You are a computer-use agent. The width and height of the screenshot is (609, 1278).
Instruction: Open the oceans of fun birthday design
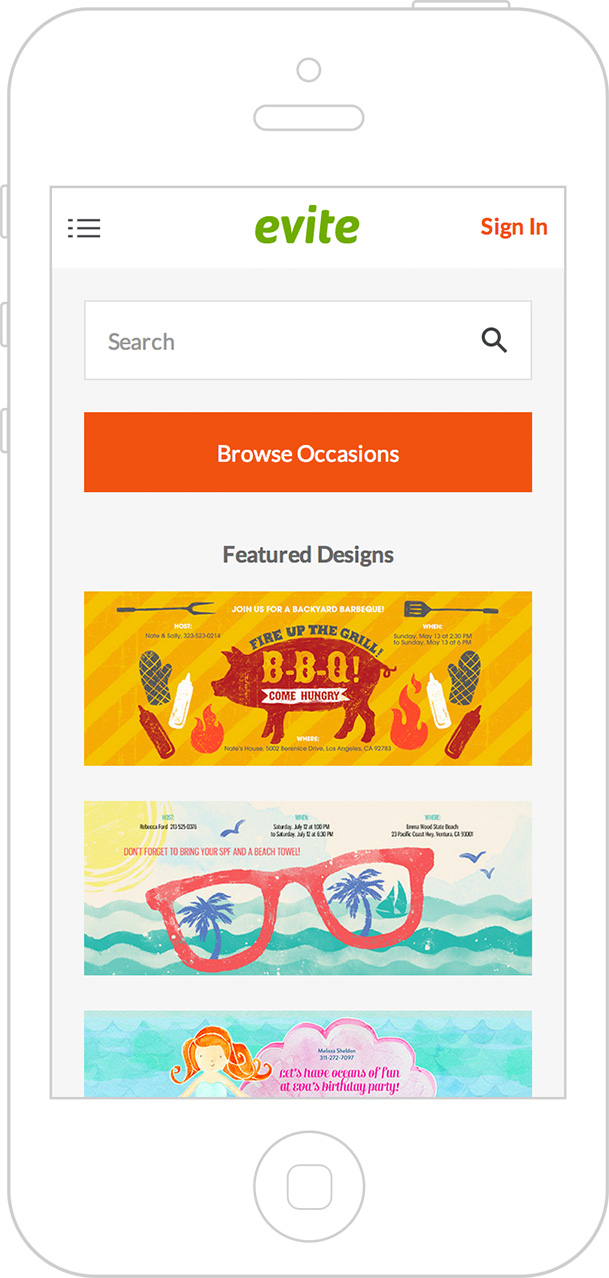308,1054
